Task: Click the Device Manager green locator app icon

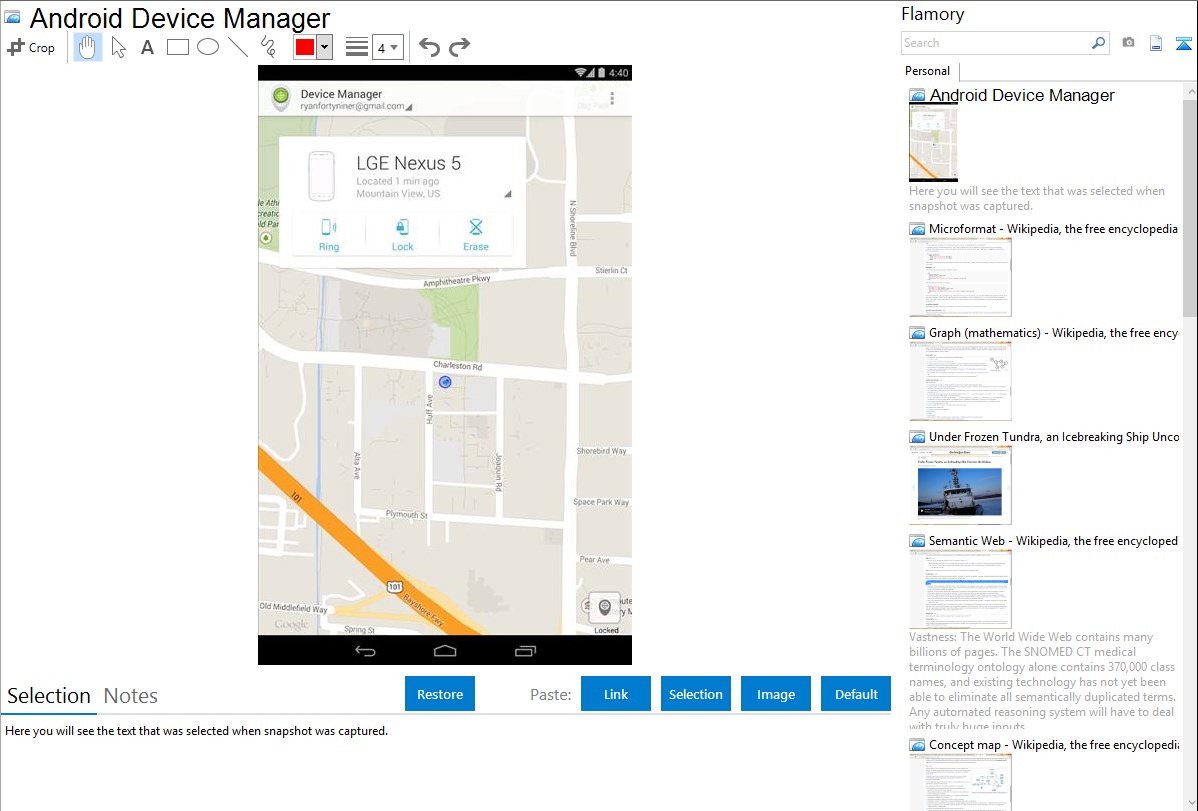Action: coord(281,97)
